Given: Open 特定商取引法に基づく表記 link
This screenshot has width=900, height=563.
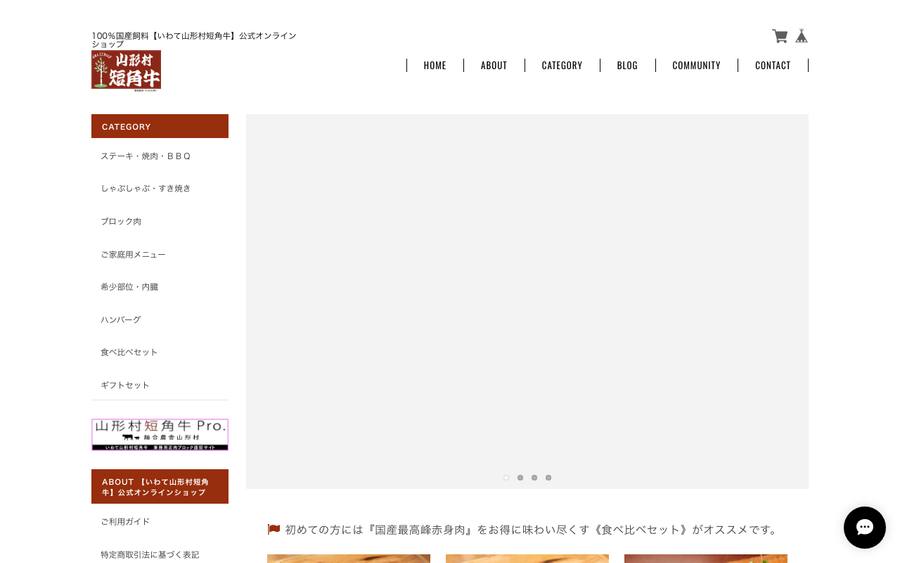Looking at the screenshot, I should tap(150, 555).
